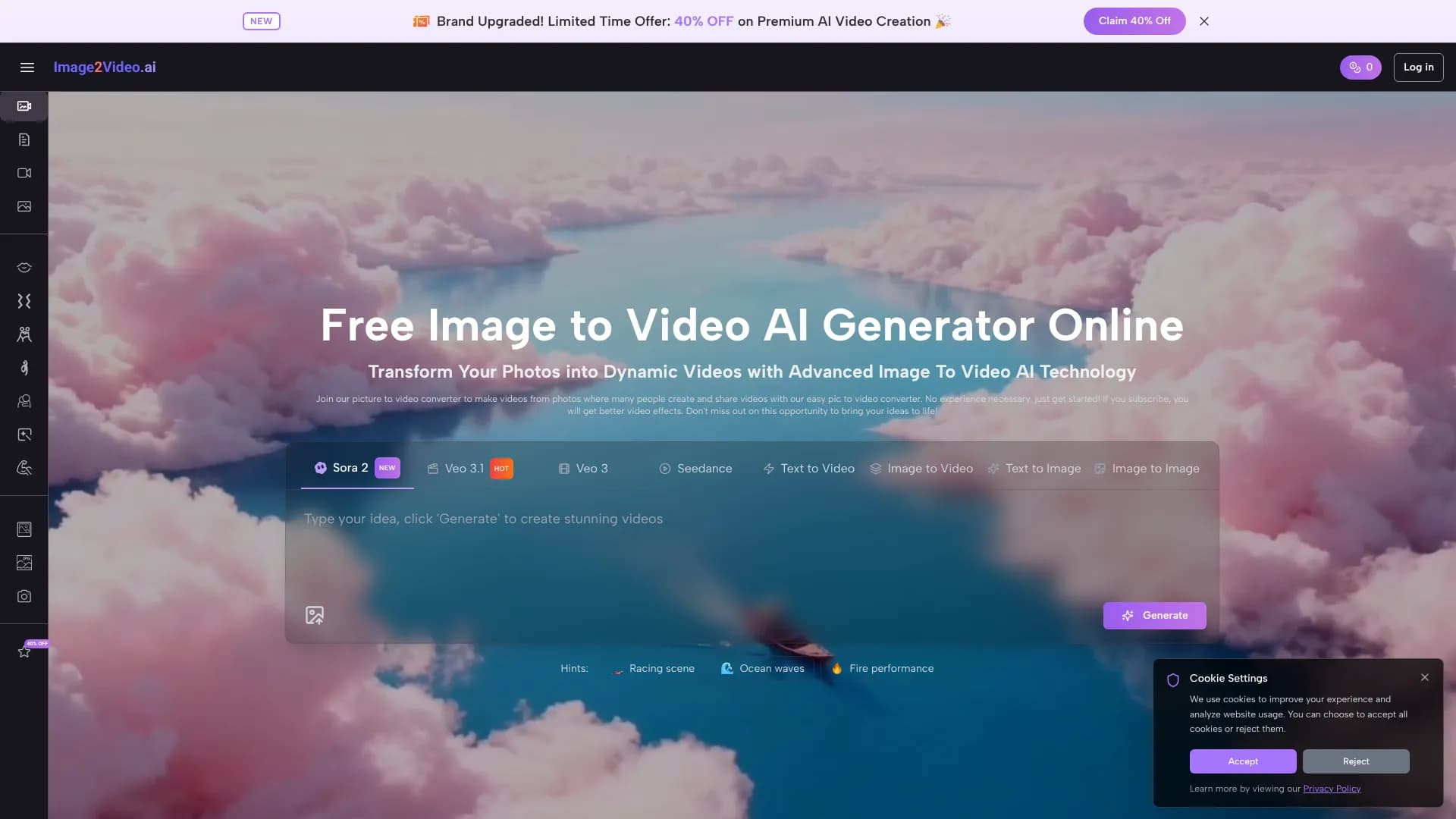Viewport: 1456px width, 819px height.
Task: Switch to Text to Image mode
Action: coord(1042,468)
